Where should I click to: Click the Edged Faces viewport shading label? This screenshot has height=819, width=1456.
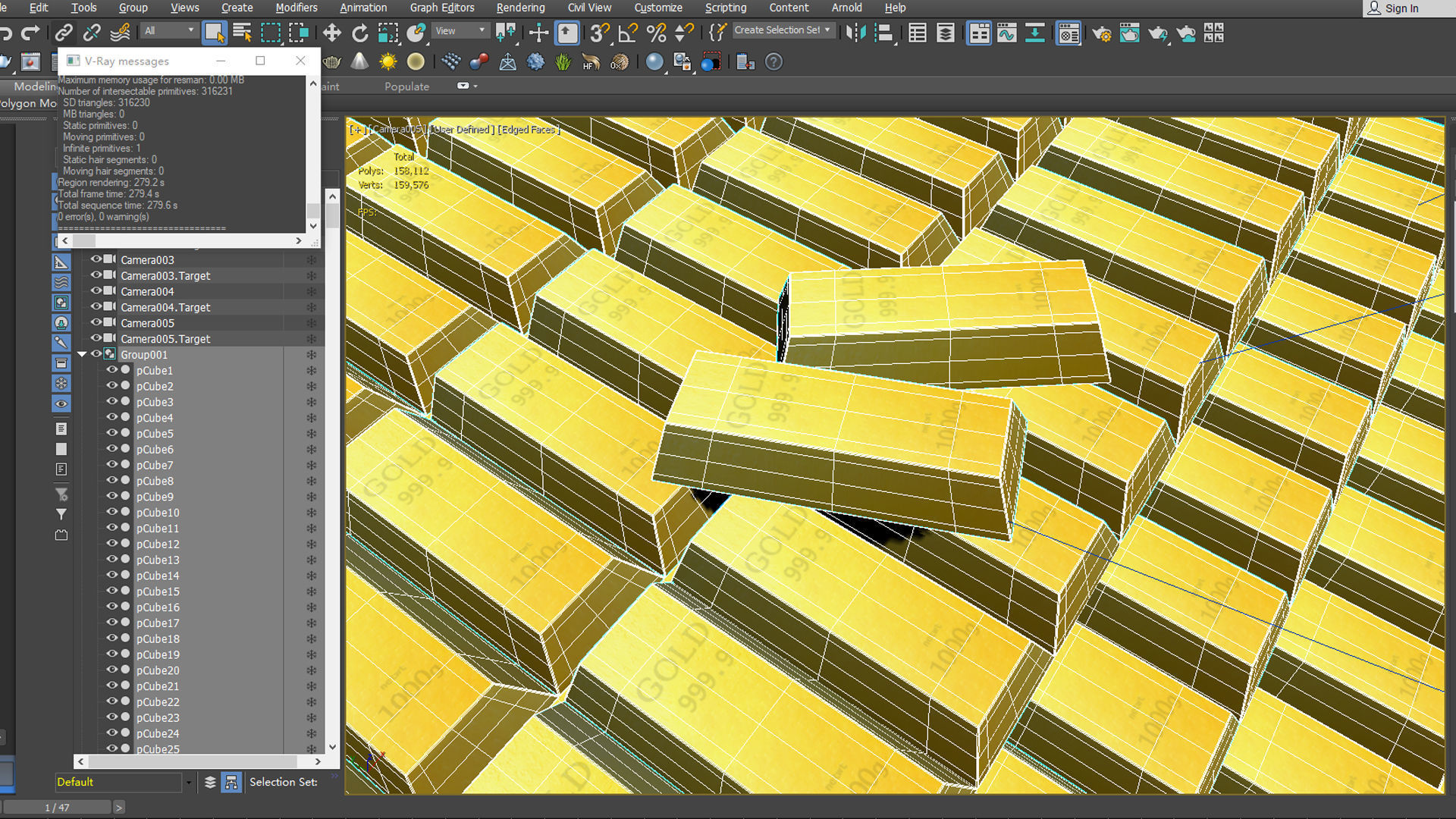click(529, 130)
